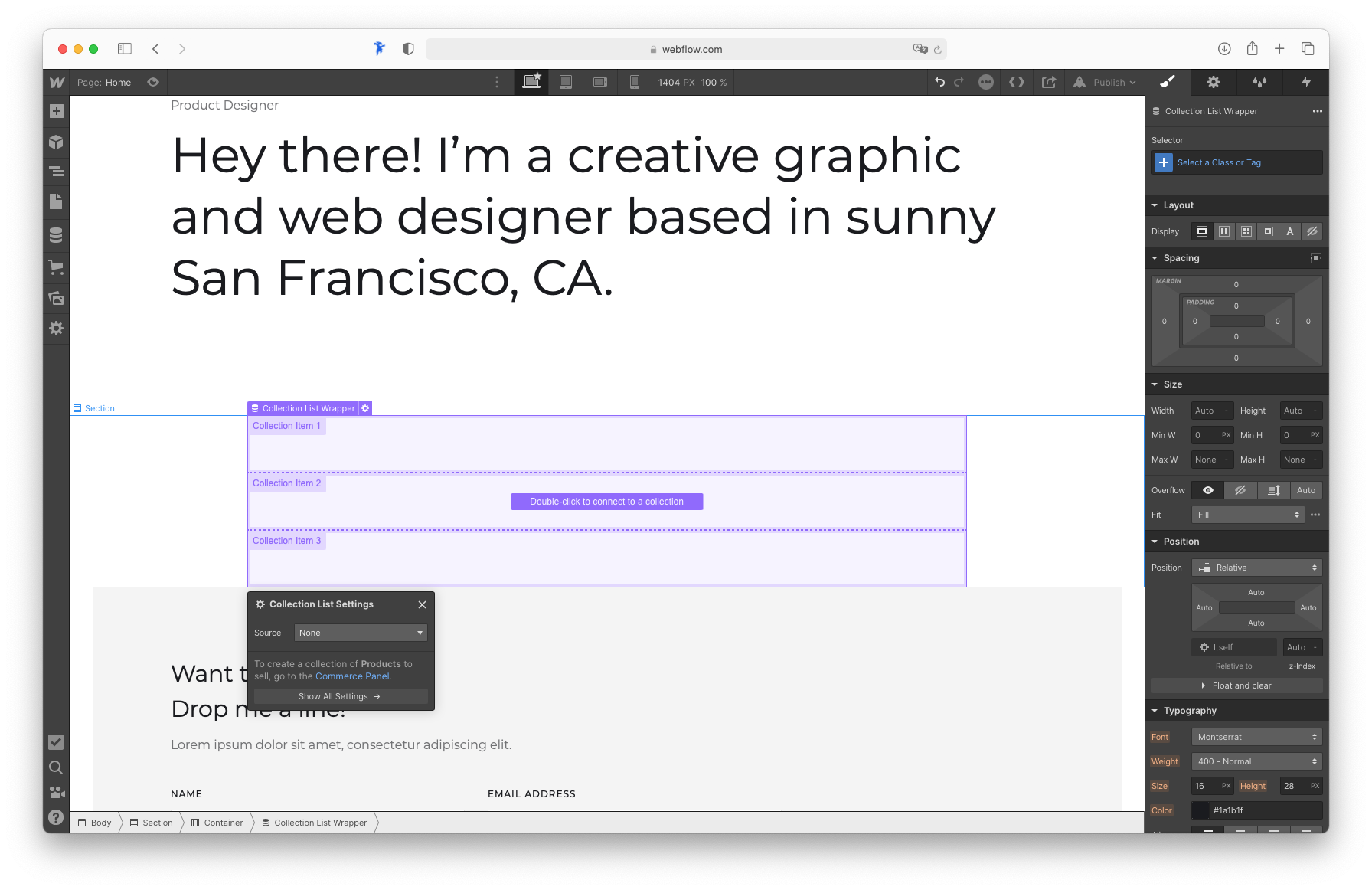
Task: Open the CMS Collections panel
Action: pos(56,234)
